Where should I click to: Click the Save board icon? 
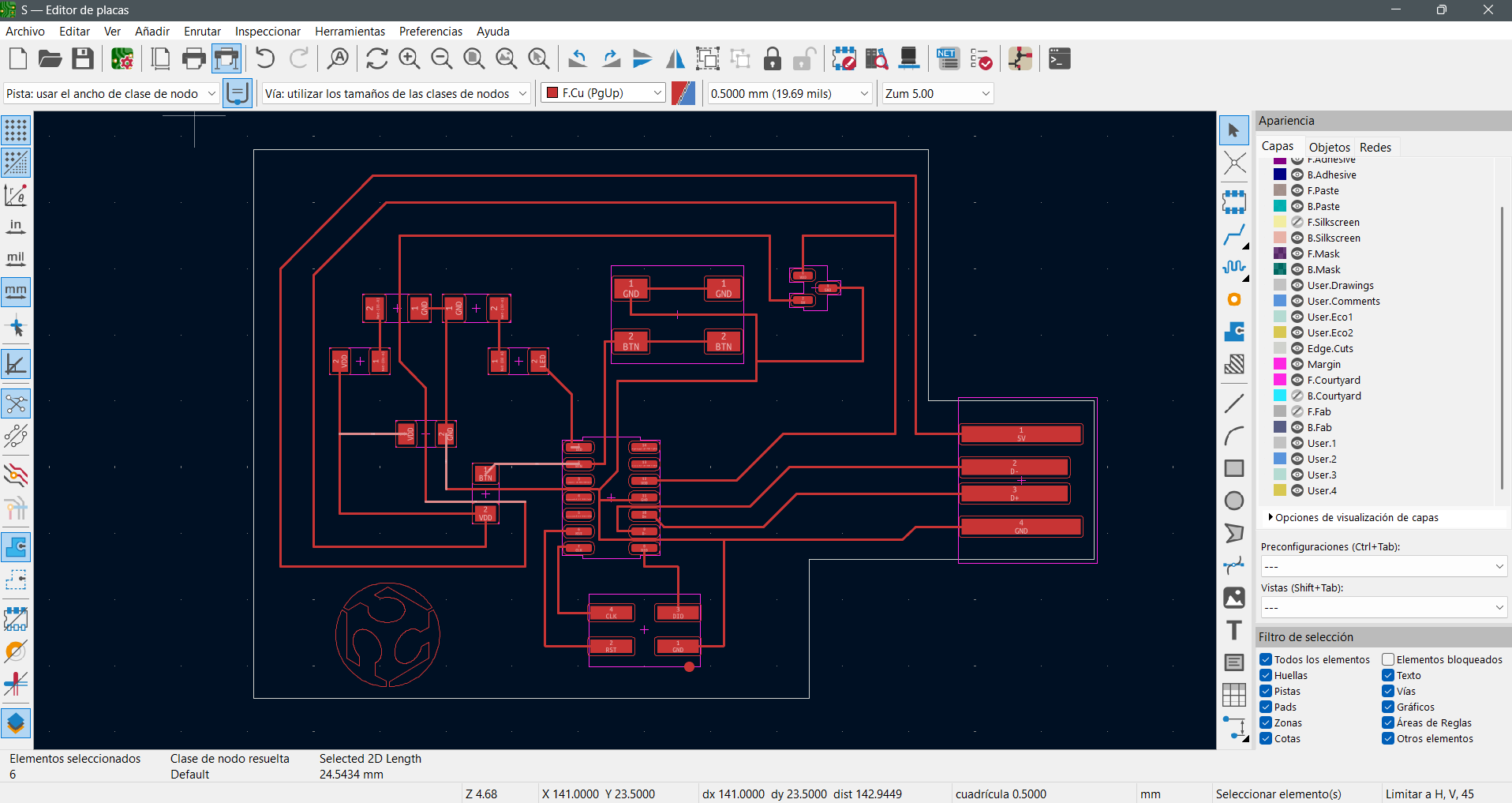click(x=83, y=59)
